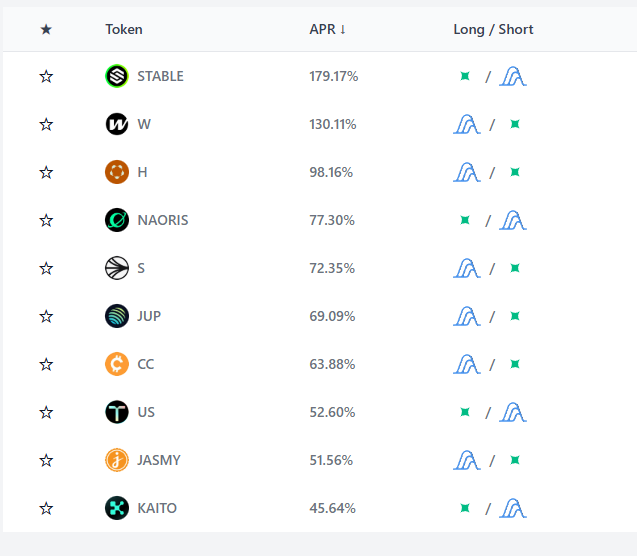Click green long exchange icon for STABLE
This screenshot has height=556, width=637.
(x=465, y=76)
